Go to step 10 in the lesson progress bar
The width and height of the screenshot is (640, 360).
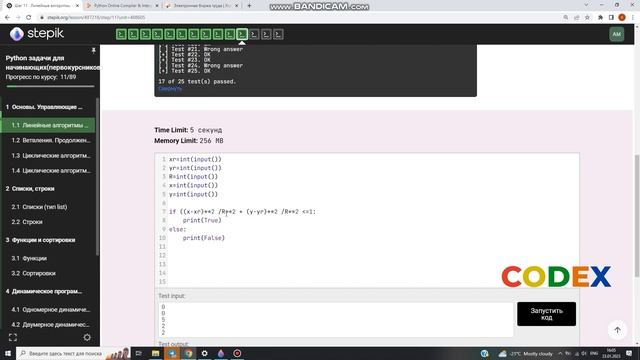230,34
